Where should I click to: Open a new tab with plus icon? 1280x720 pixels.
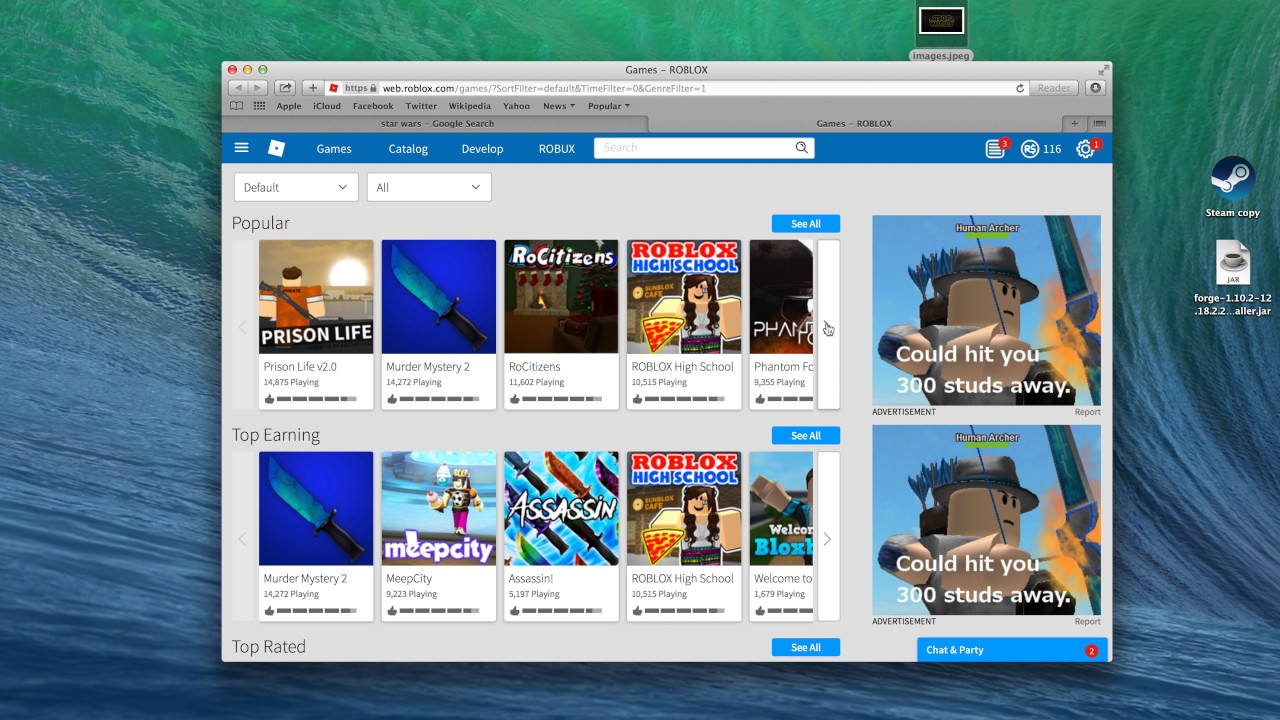point(1075,124)
